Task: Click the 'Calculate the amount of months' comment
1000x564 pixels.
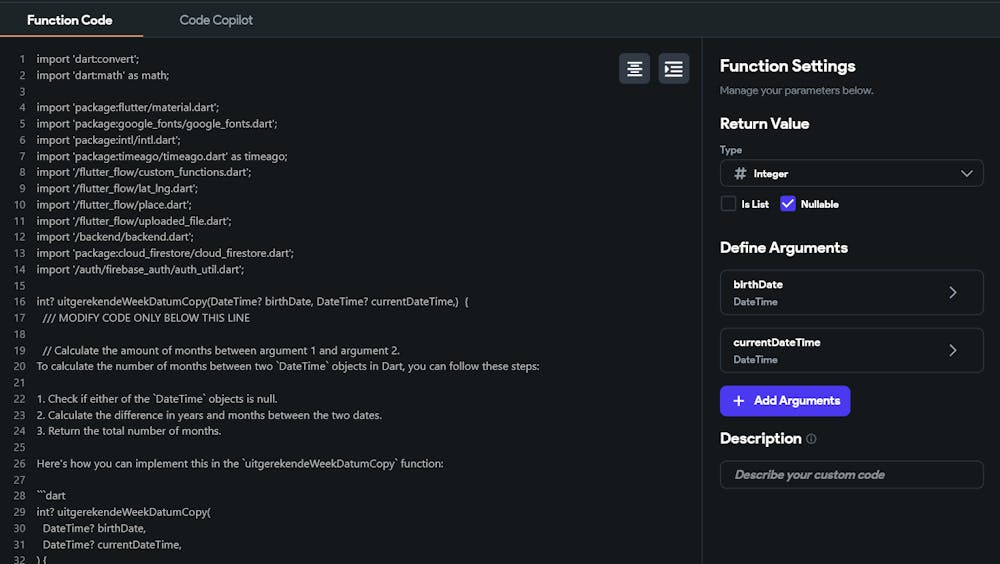Action: coord(221,350)
